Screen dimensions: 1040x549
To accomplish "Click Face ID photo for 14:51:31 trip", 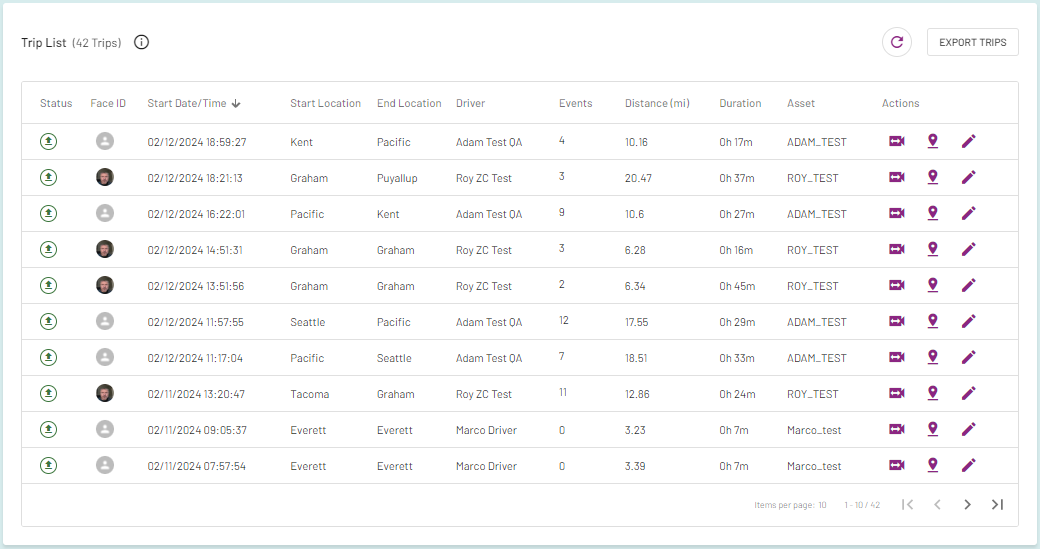I will (105, 249).
